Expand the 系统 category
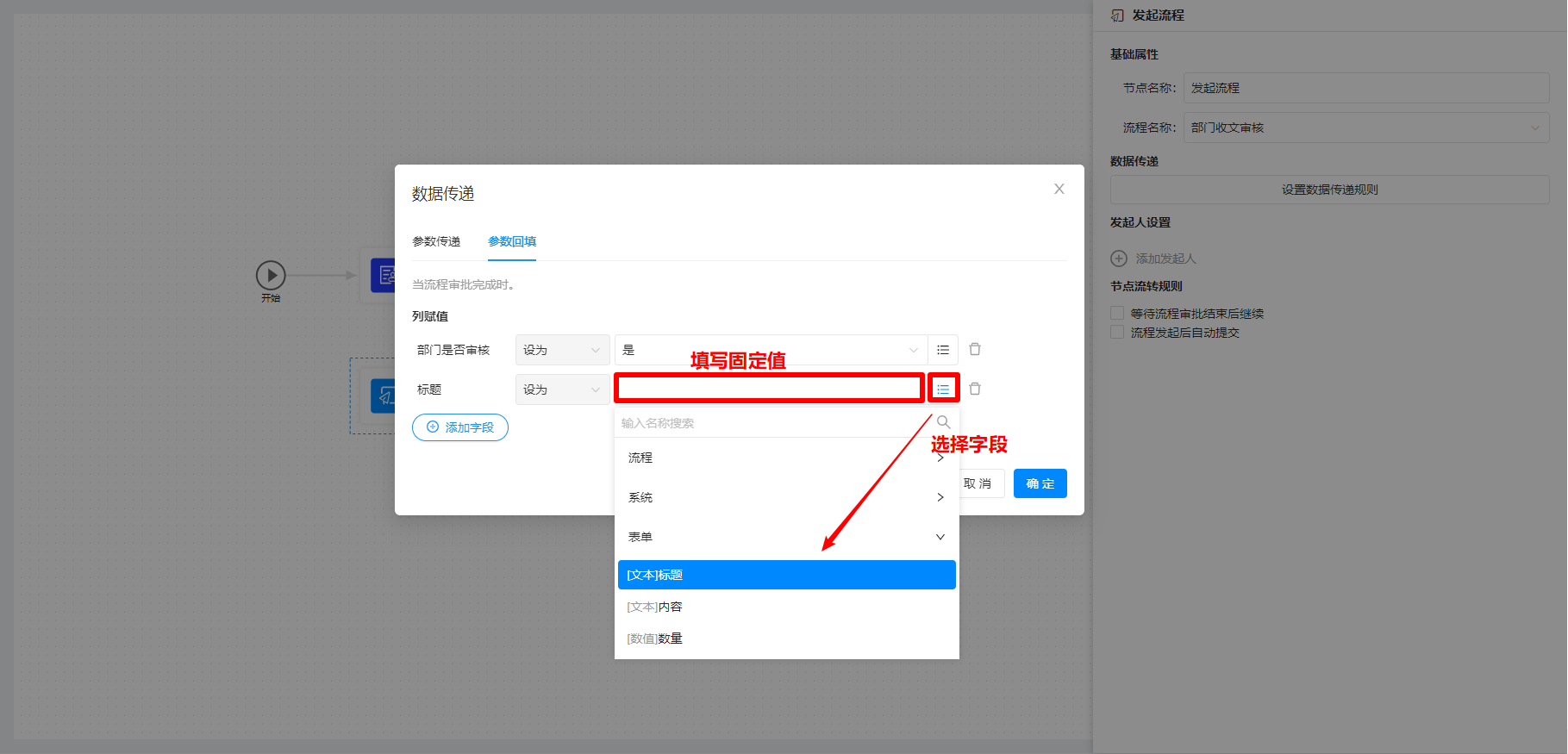This screenshot has height=754, width=1568. (x=786, y=497)
